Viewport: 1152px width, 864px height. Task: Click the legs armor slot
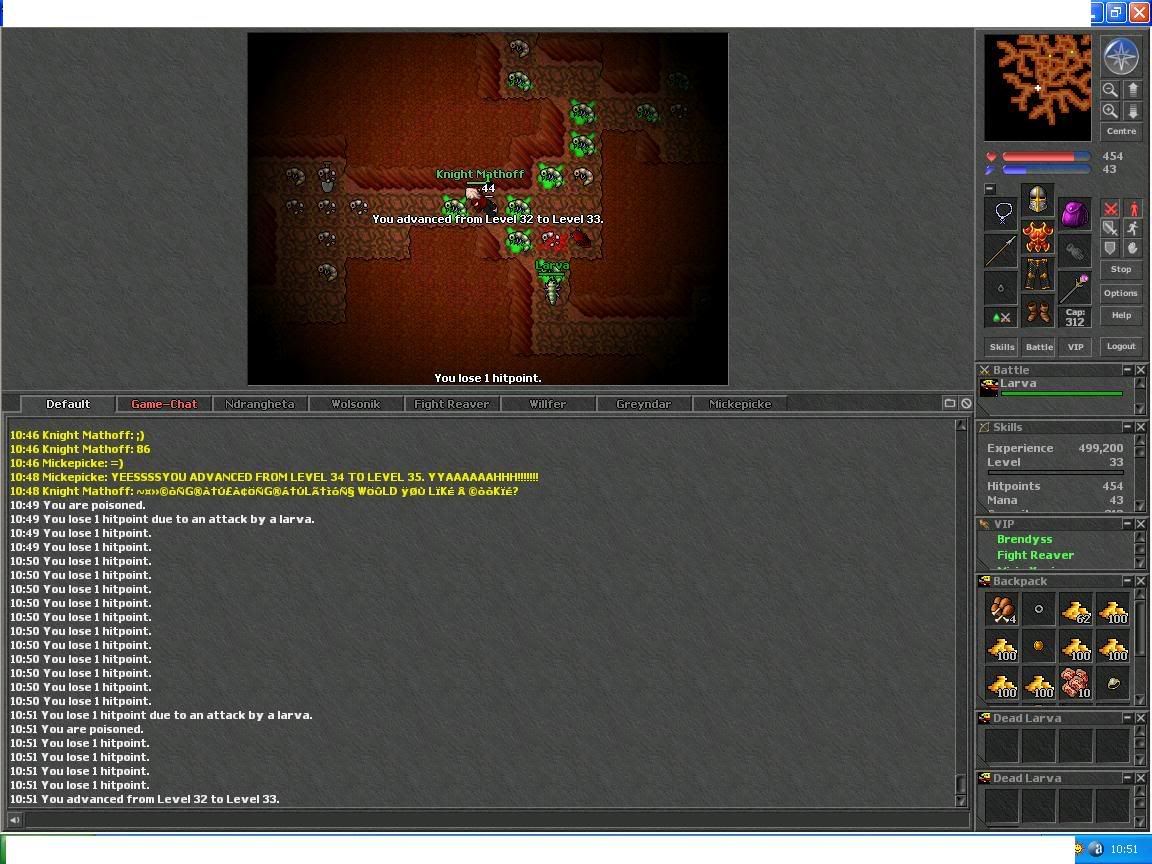1037,273
